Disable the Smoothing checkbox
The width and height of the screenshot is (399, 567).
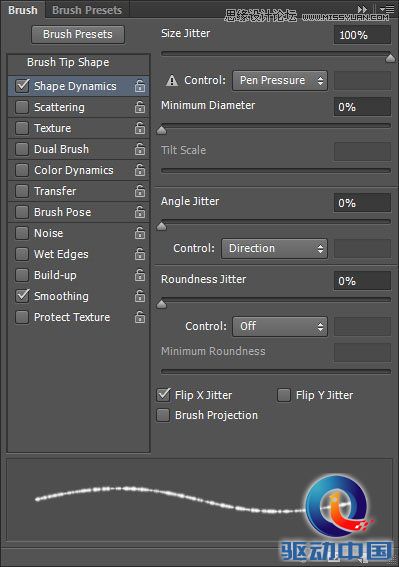pos(22,296)
